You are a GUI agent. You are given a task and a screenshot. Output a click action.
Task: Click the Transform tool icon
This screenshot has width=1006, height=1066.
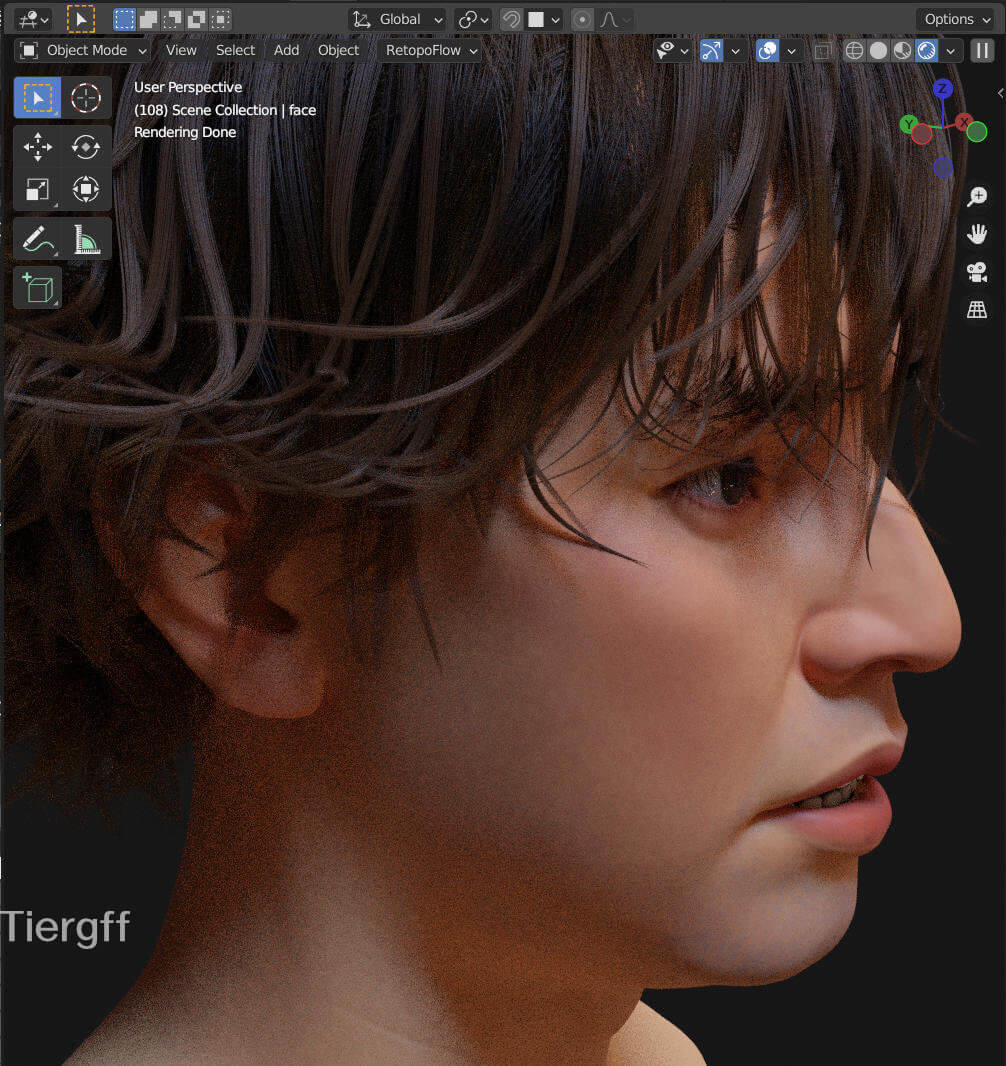86,189
